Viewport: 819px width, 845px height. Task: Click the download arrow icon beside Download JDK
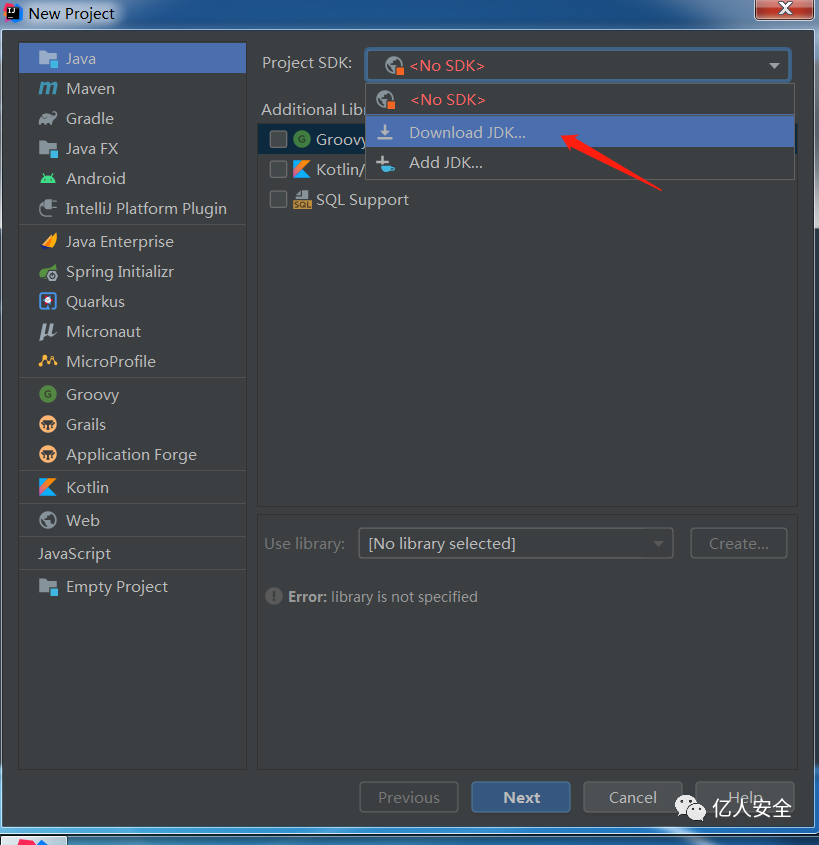coord(385,133)
